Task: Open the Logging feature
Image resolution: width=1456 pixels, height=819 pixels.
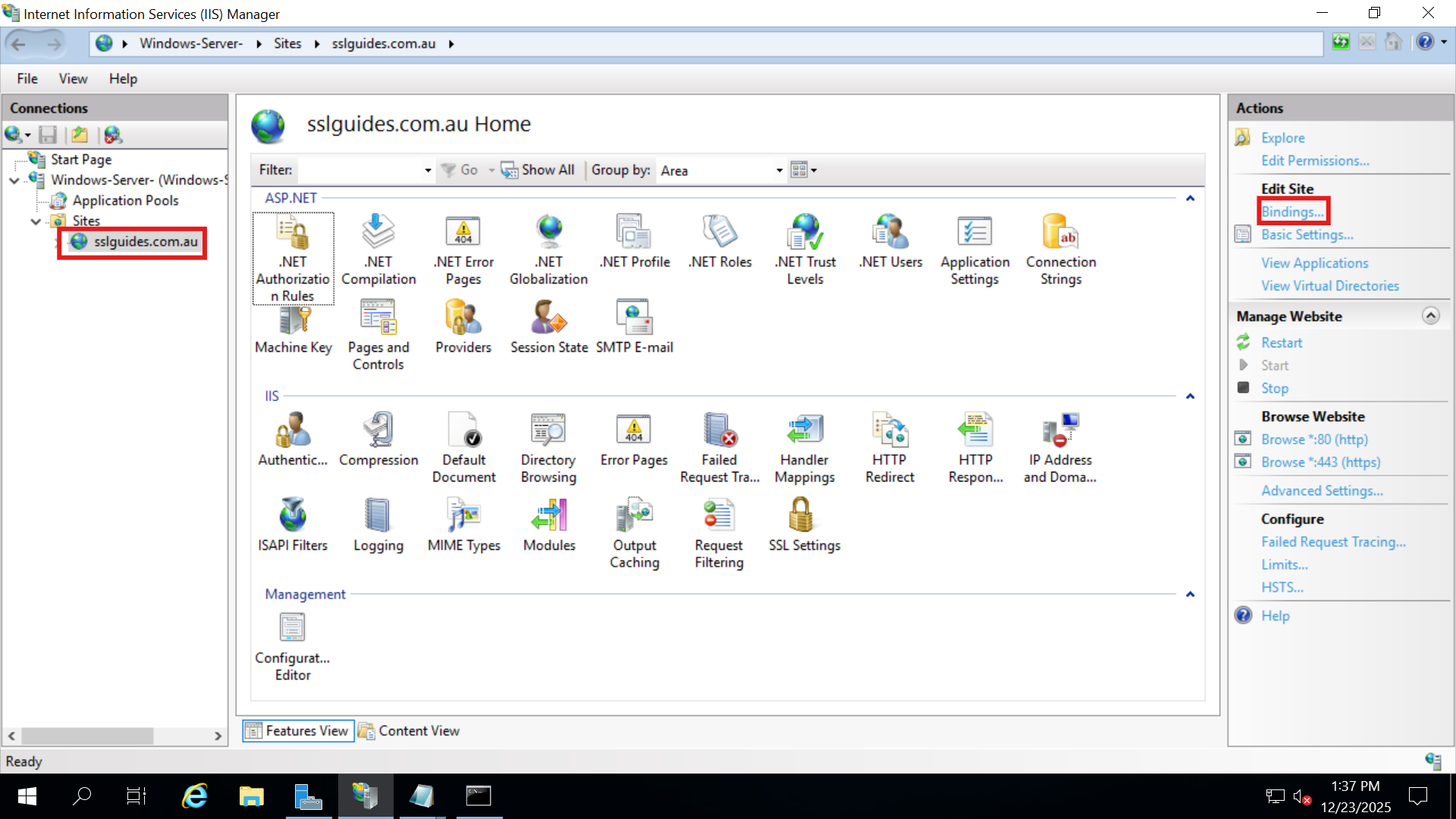Action: click(x=378, y=525)
